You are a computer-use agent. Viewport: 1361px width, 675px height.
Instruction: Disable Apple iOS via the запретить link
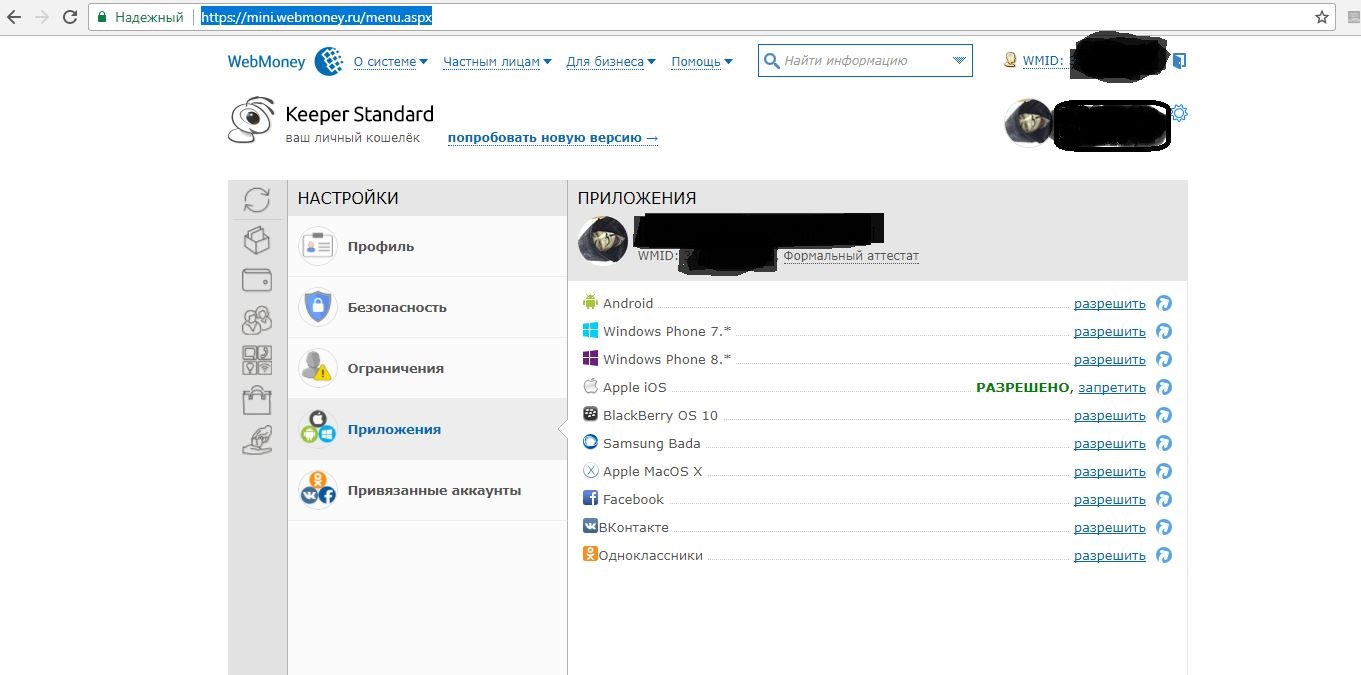click(x=1112, y=387)
